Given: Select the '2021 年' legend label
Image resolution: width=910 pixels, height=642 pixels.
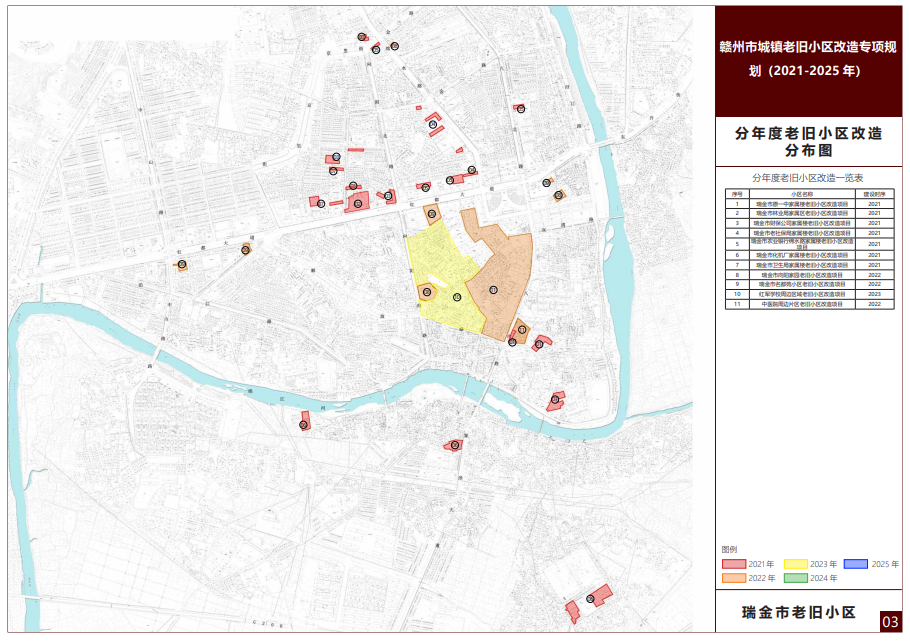Looking at the screenshot, I should click(x=761, y=564).
